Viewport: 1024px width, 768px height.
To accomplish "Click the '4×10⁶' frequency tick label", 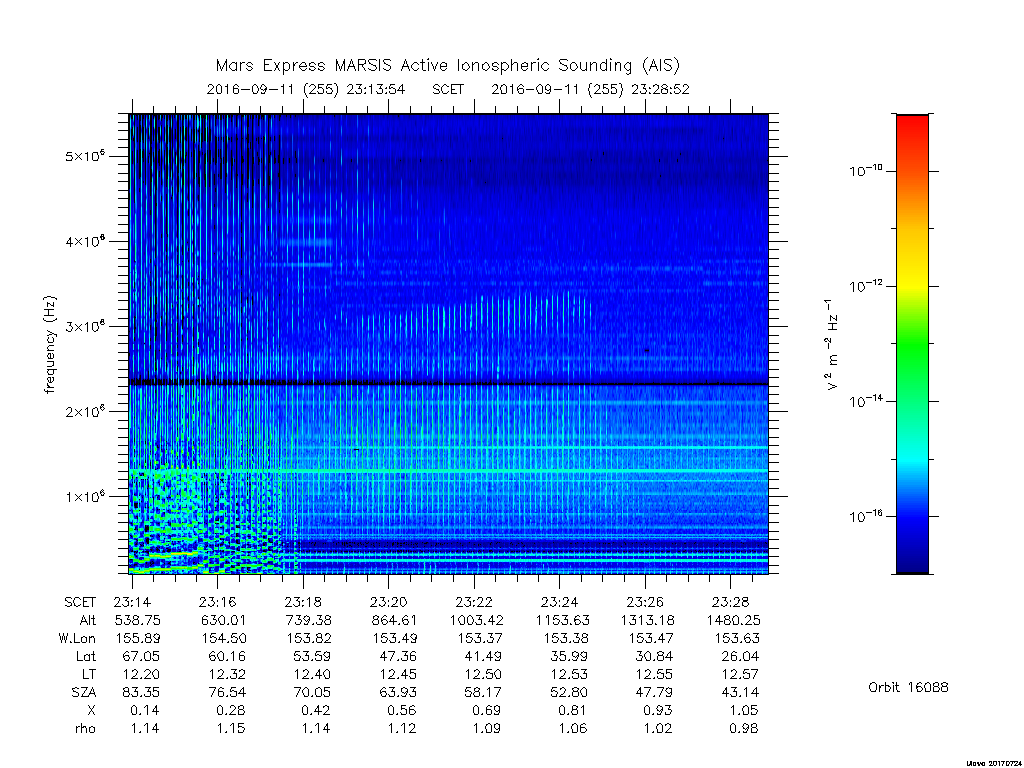I will coord(85,242).
